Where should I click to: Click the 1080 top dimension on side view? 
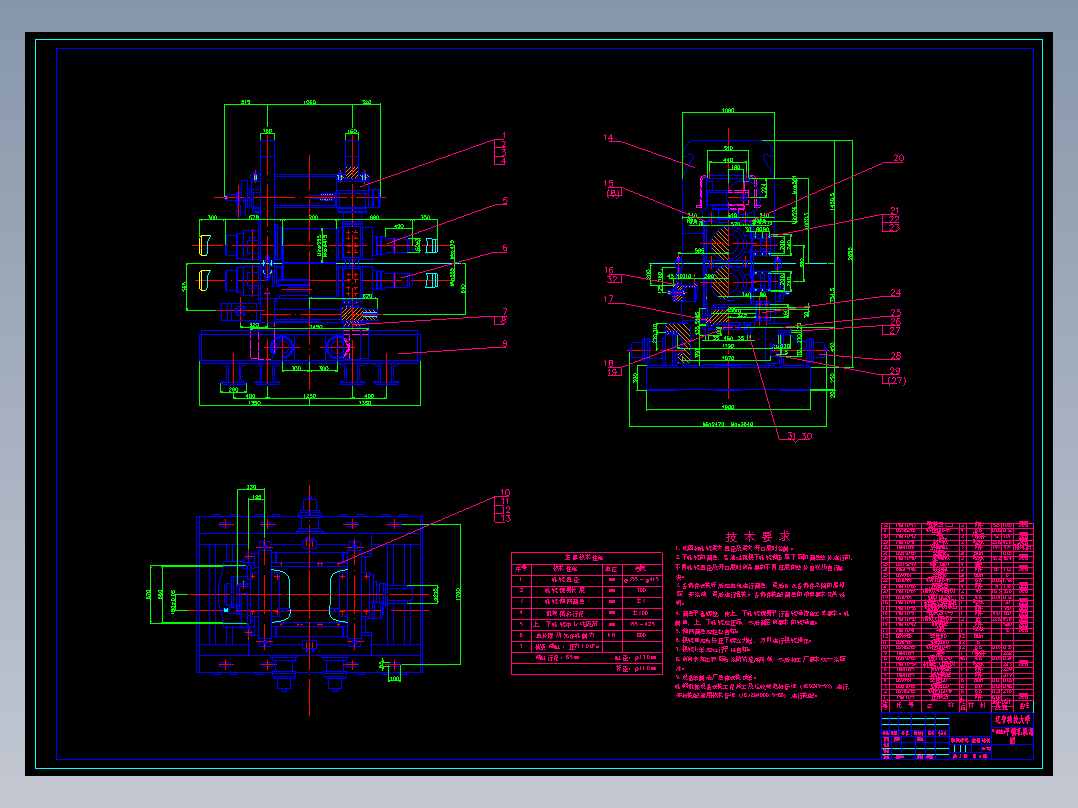click(727, 110)
